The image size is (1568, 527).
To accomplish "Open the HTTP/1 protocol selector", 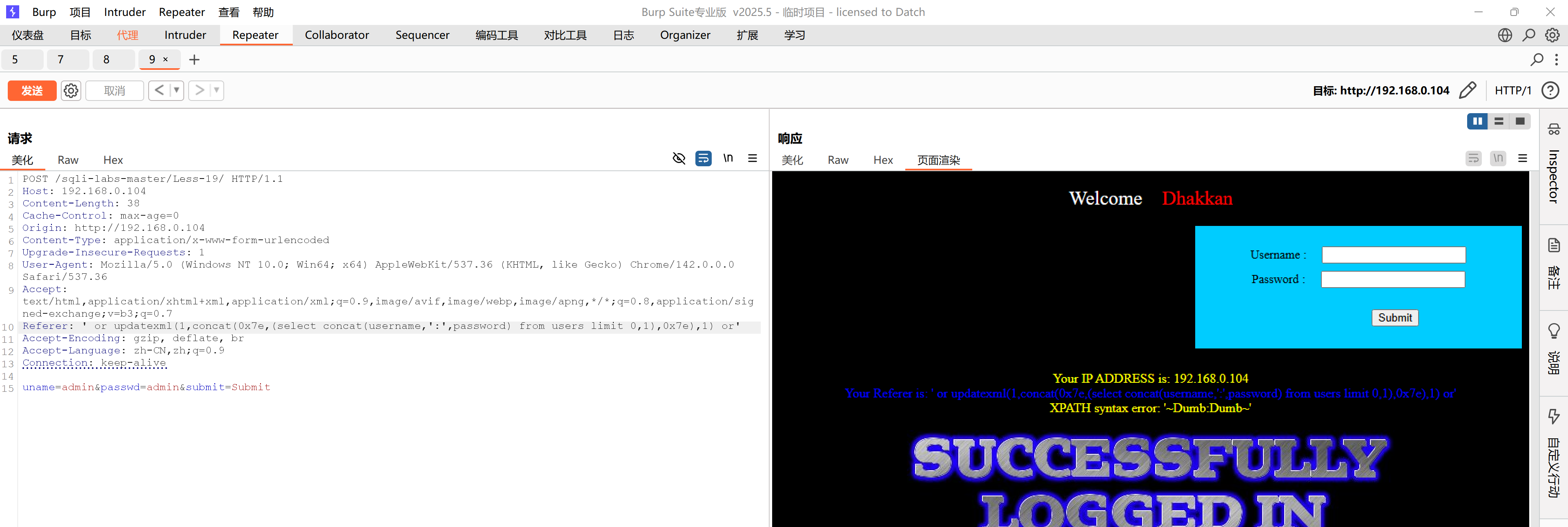I will point(1512,91).
